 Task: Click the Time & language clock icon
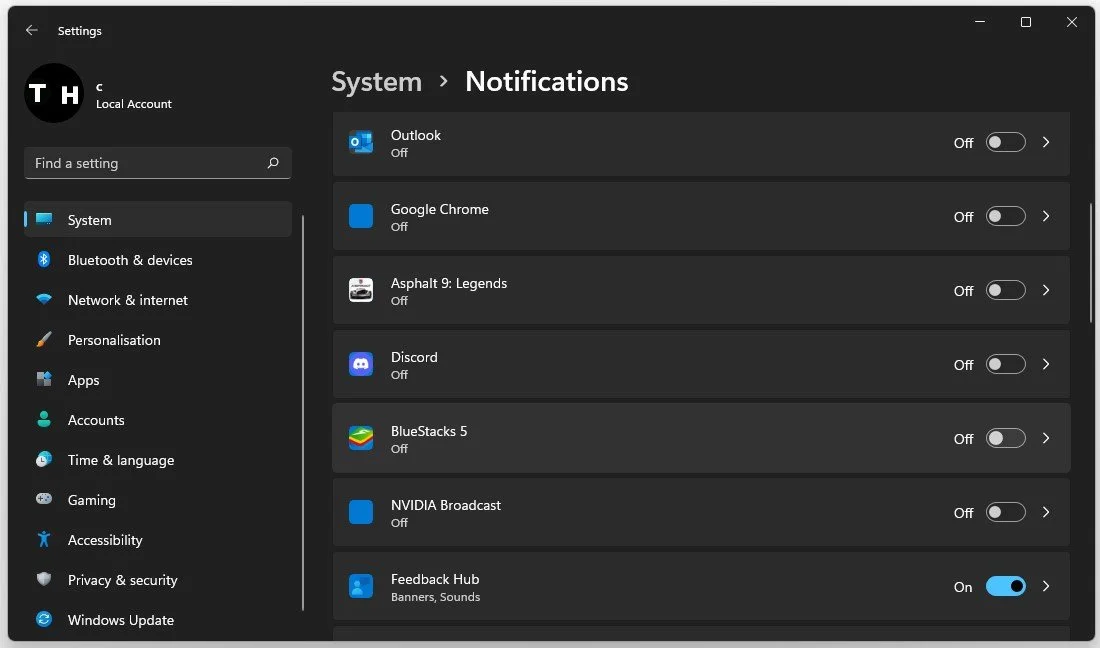coord(43,459)
